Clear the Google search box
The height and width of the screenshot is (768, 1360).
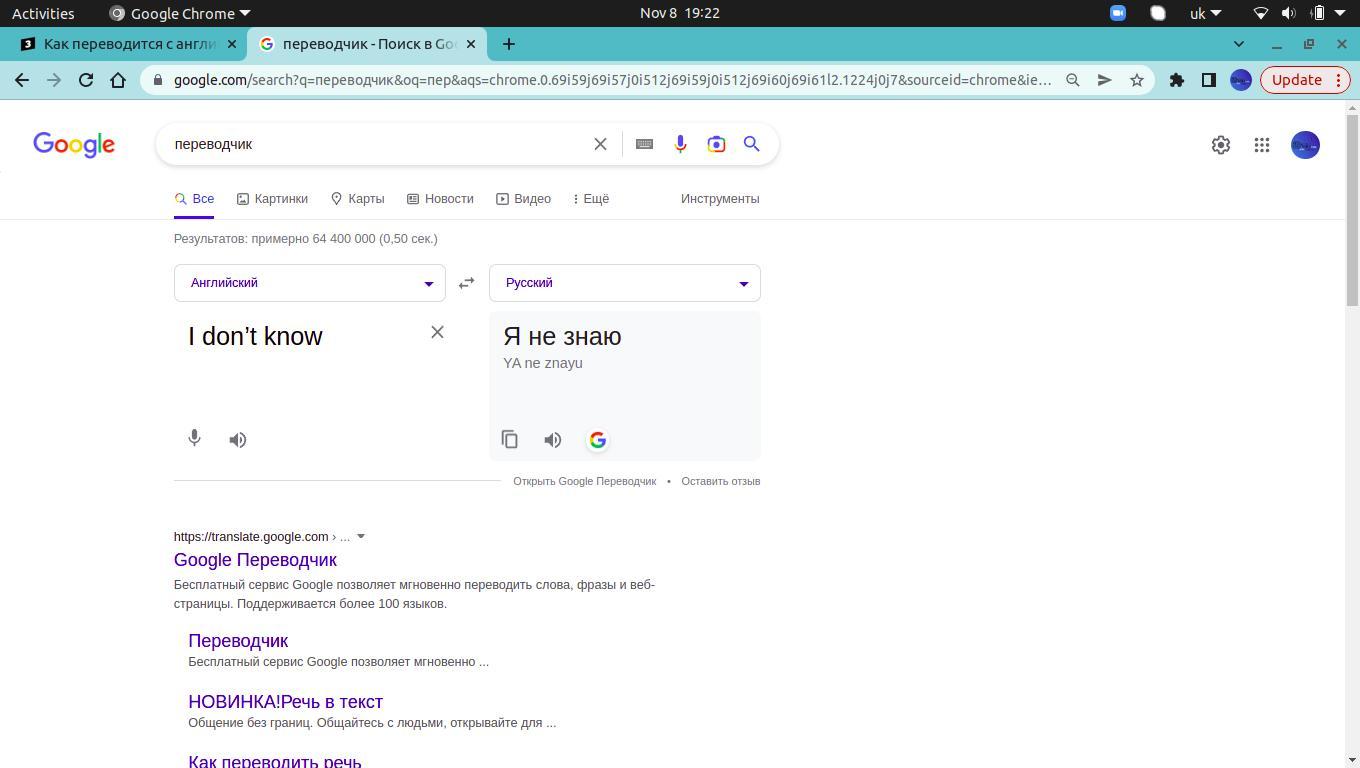point(600,144)
